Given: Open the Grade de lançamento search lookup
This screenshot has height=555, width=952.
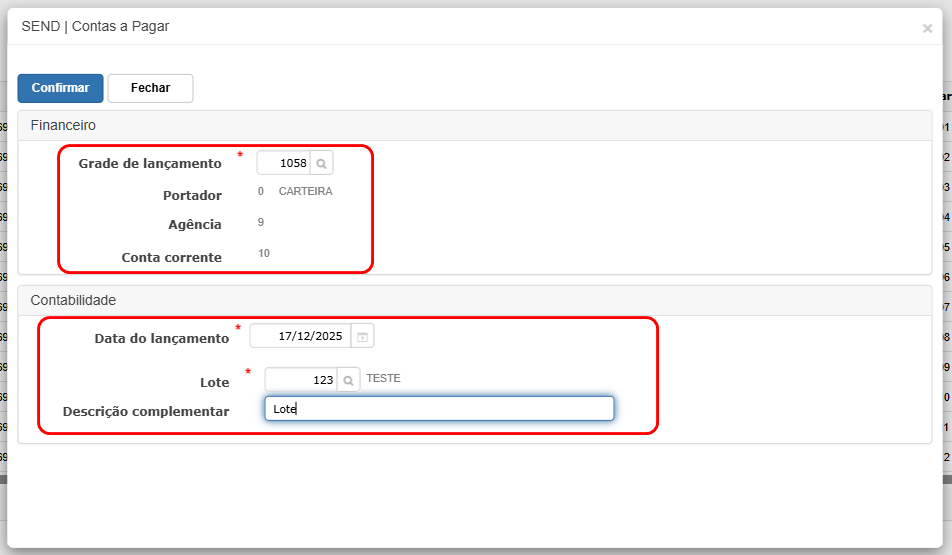Looking at the screenshot, I should coord(321,163).
